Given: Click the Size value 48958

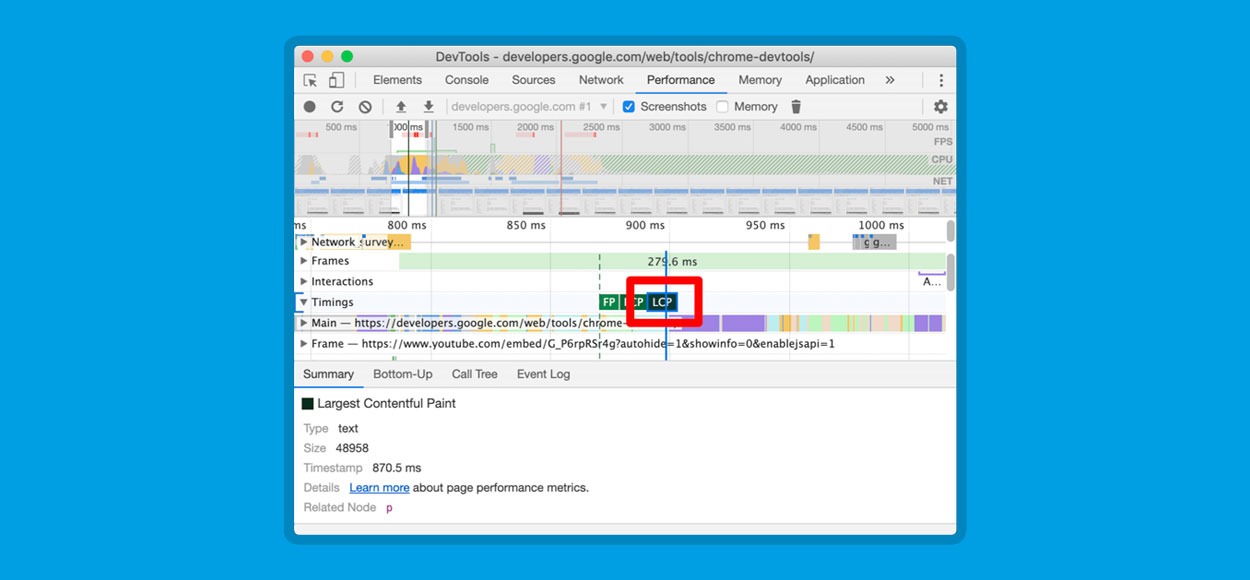Looking at the screenshot, I should click(352, 448).
